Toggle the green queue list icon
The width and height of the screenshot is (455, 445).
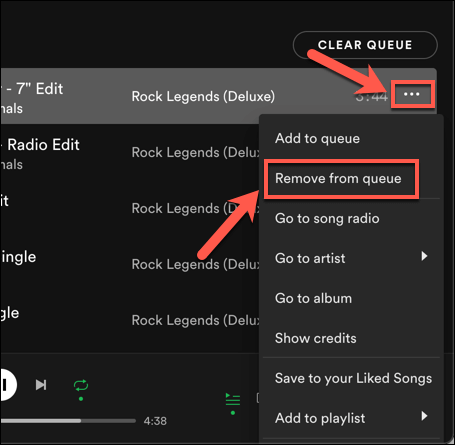click(233, 399)
